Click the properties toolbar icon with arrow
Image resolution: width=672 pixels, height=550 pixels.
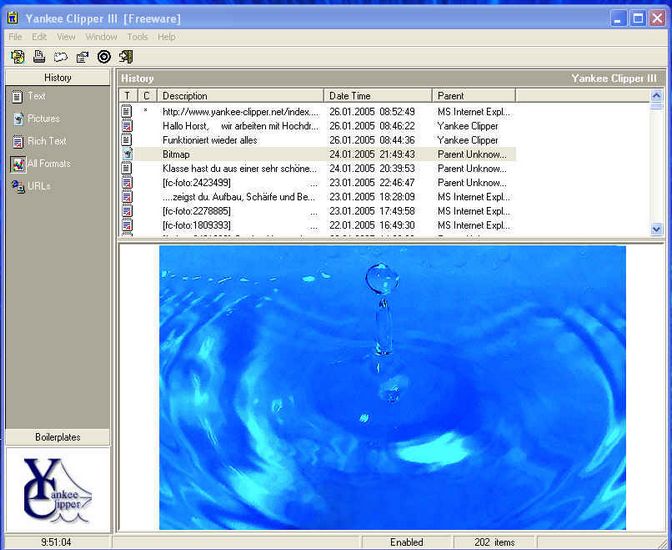tap(82, 57)
